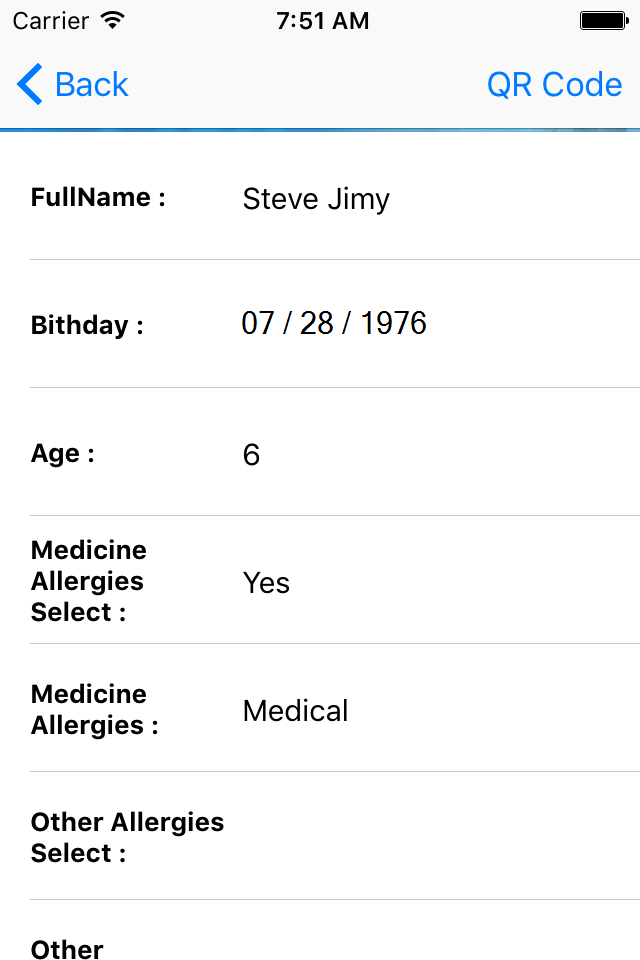
Task: Tap the age value 6
Action: 251,455
